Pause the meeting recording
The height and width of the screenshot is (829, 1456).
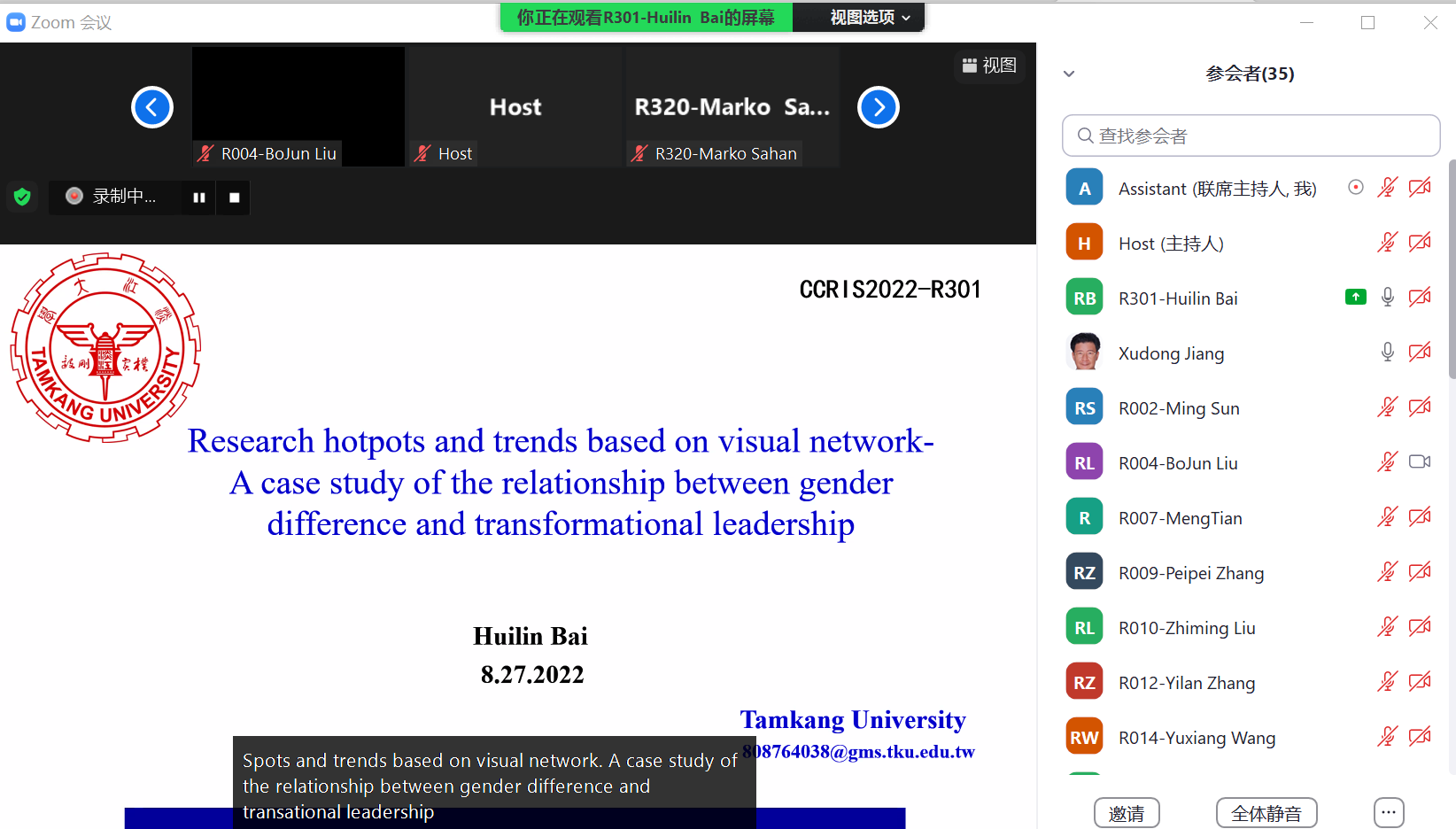tap(199, 198)
